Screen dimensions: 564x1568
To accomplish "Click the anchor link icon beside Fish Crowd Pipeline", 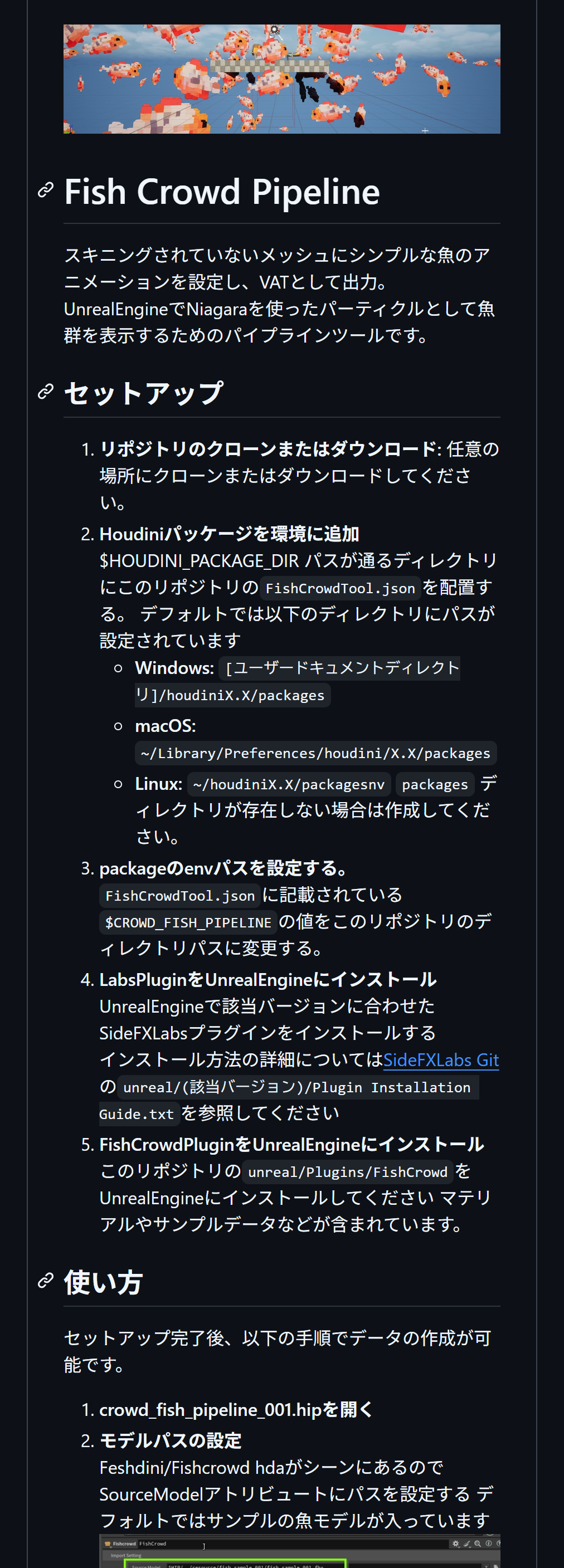I will [x=46, y=190].
